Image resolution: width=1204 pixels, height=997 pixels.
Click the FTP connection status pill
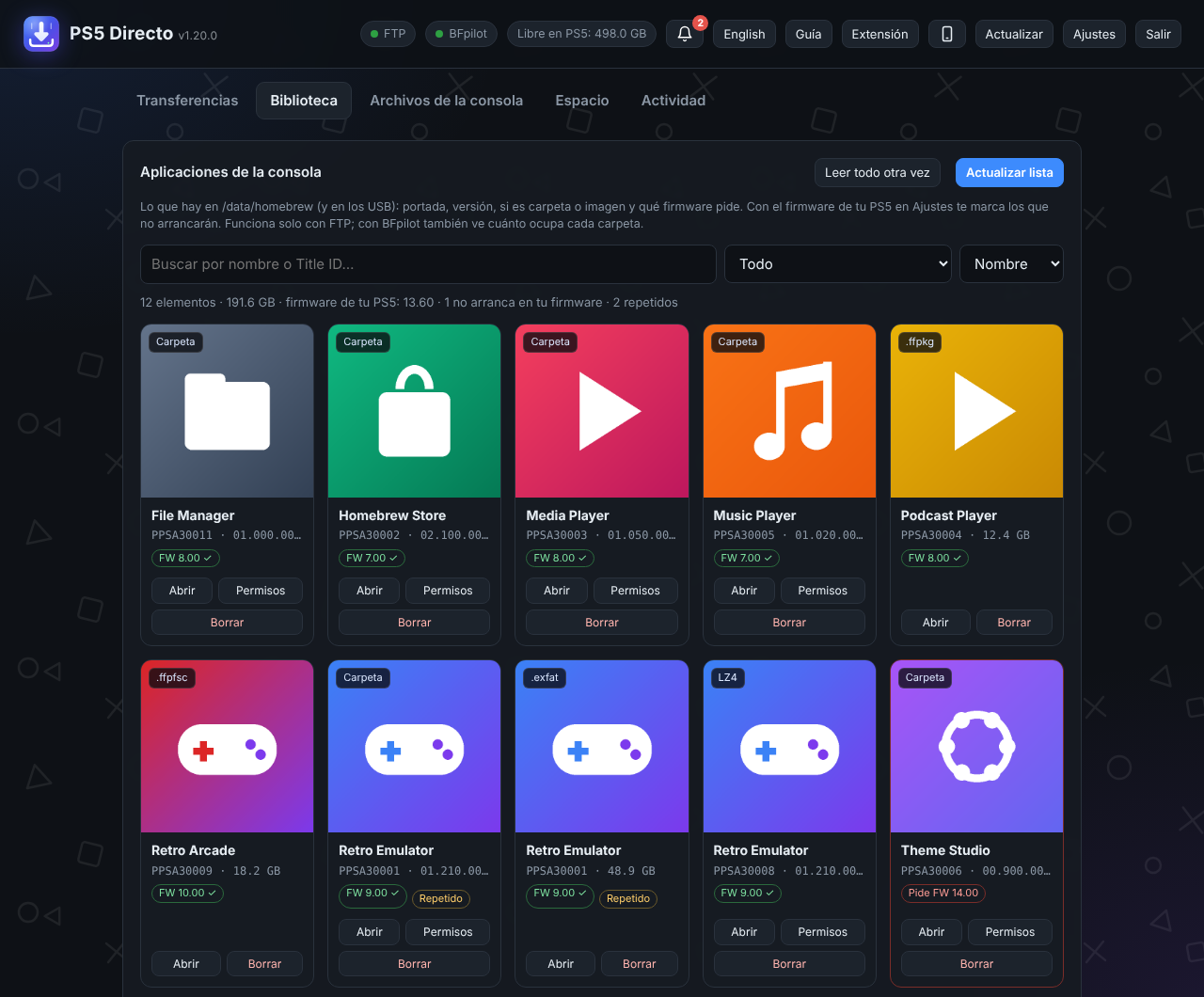(388, 34)
